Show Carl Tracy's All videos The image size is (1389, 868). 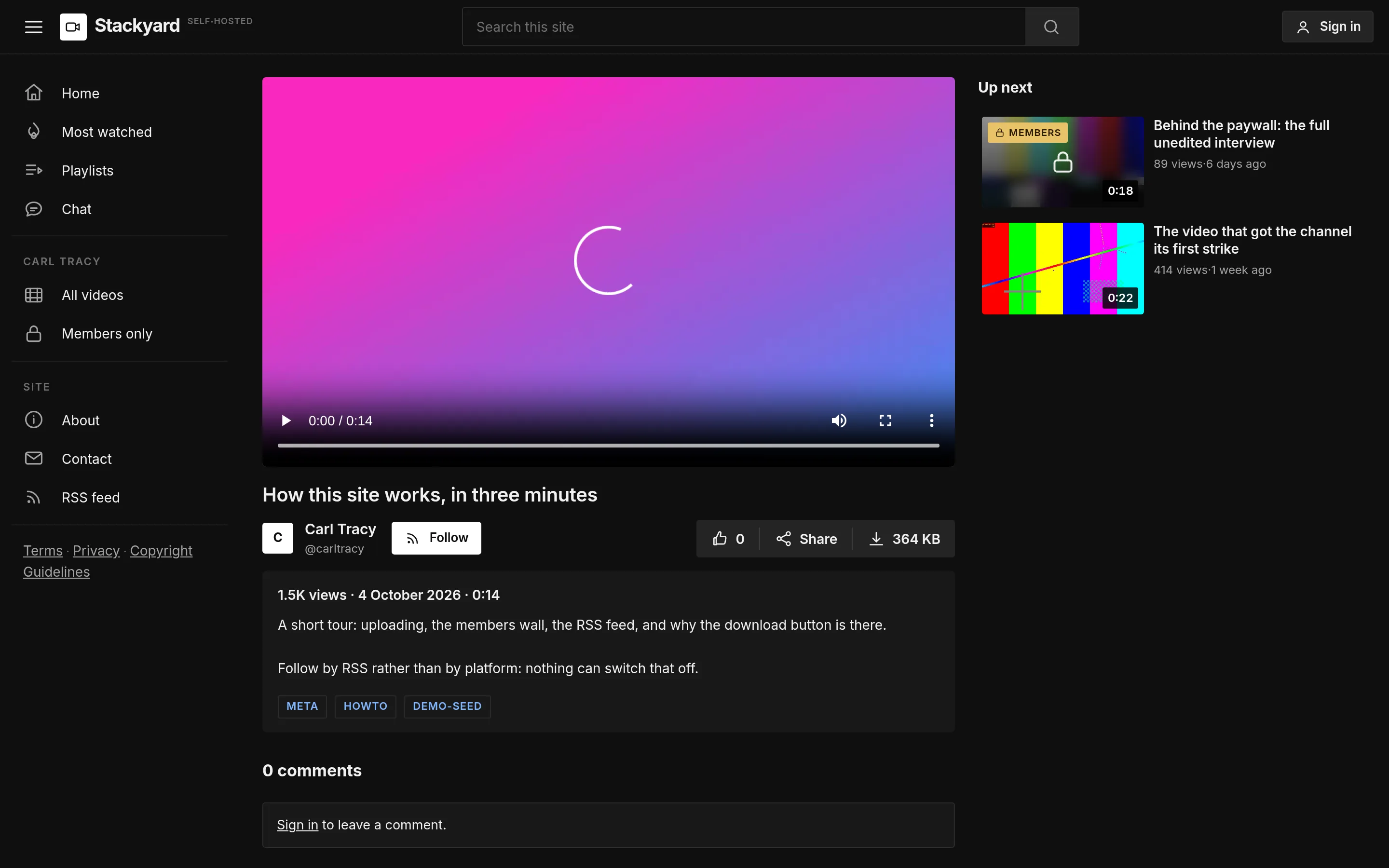click(x=120, y=295)
